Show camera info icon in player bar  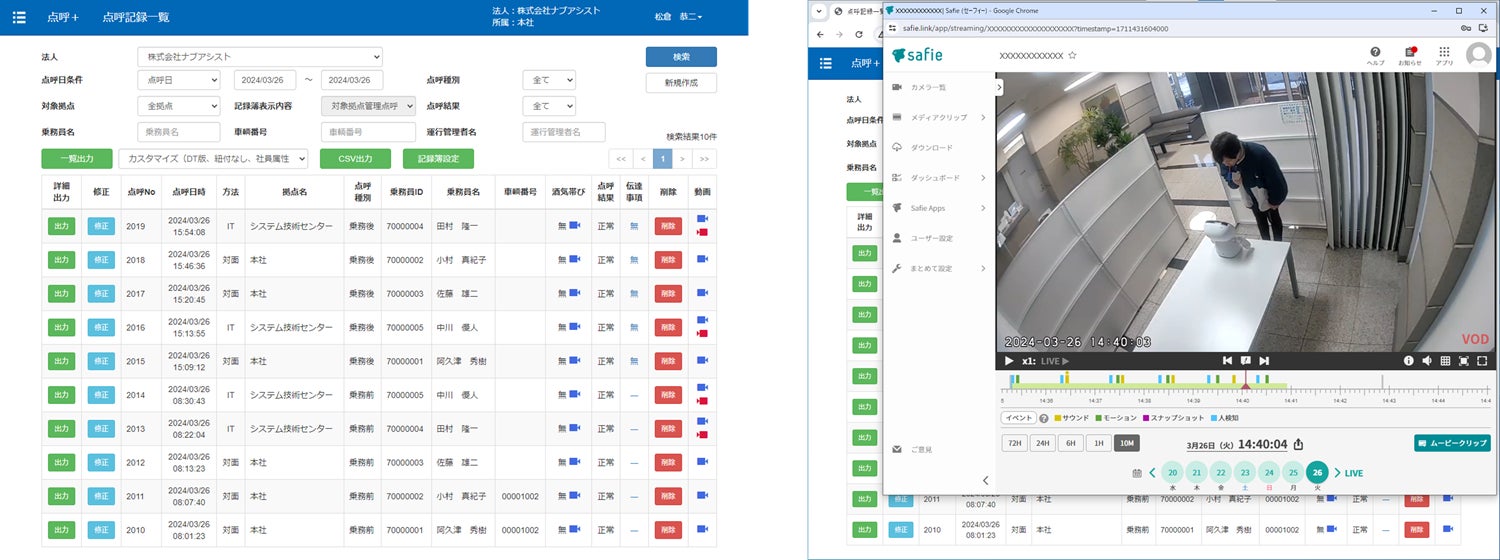pos(1409,360)
